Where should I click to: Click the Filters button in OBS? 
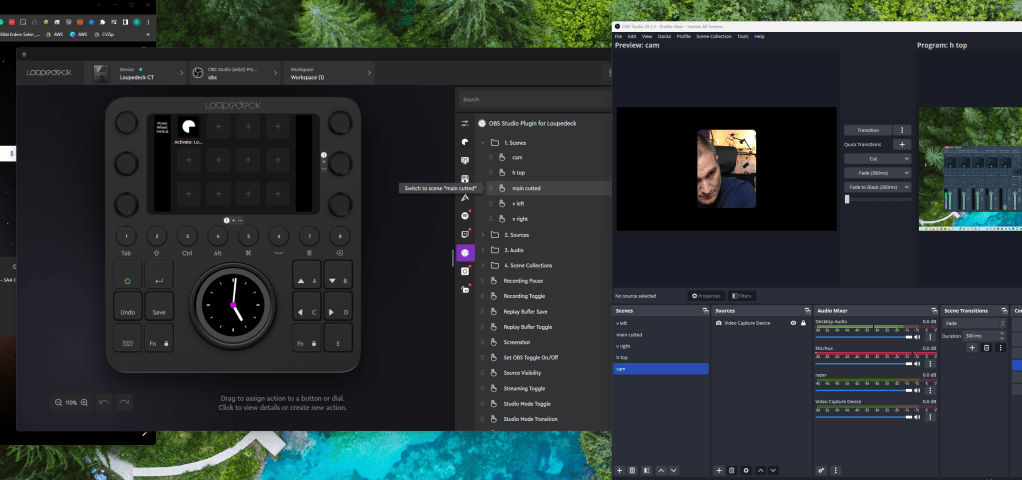point(742,296)
